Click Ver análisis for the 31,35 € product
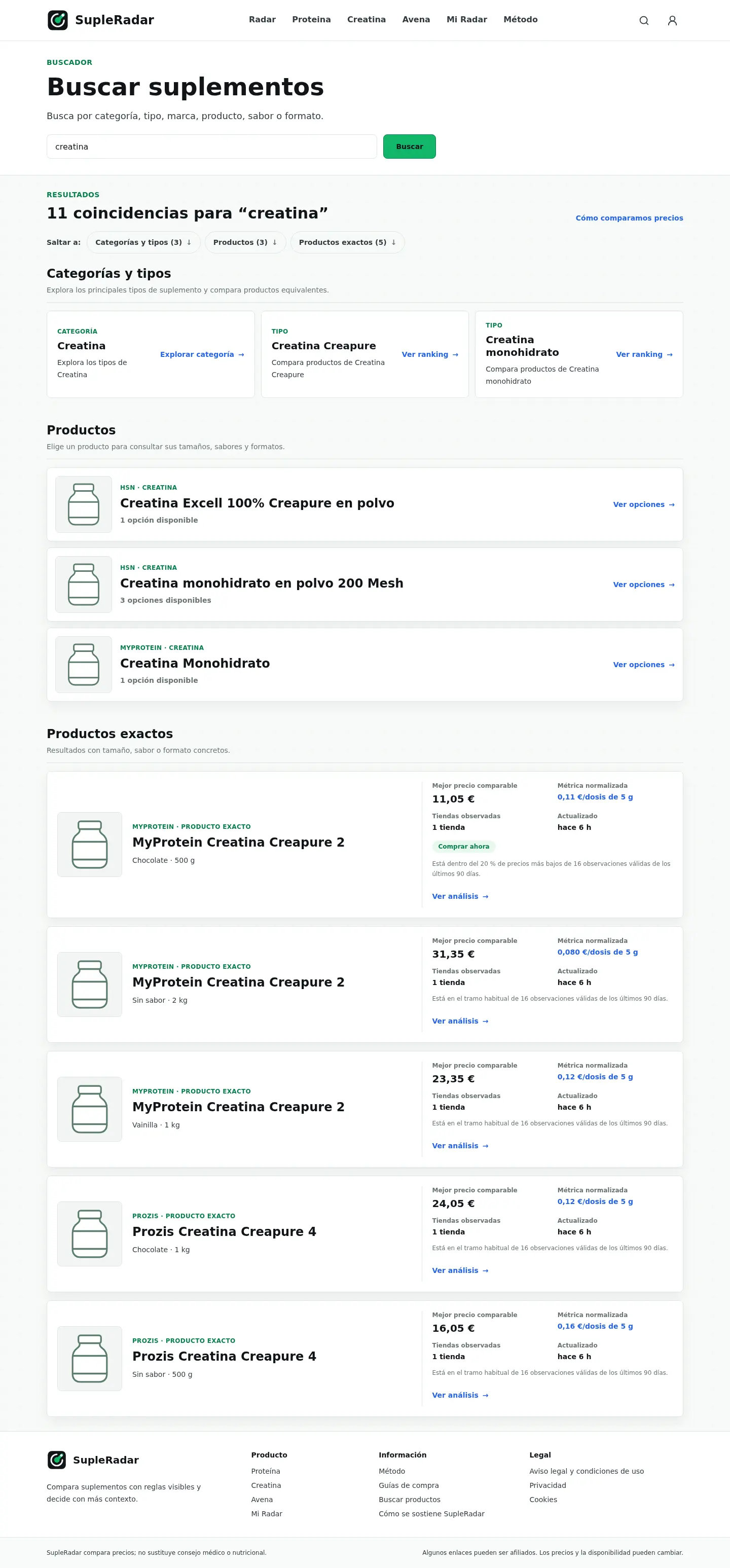This screenshot has height=1568, width=730. coord(460,1021)
